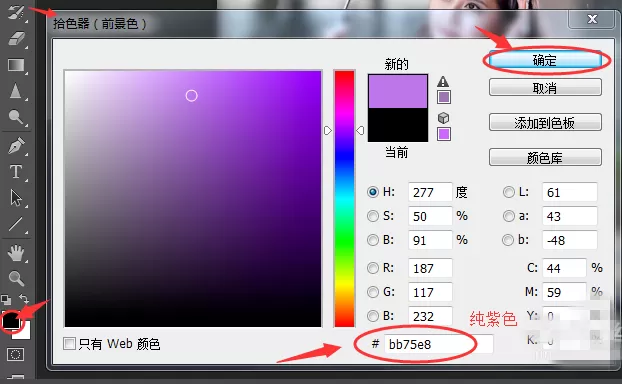This screenshot has width=622, height=384.
Task: Select the R red radio button
Action: point(373,269)
